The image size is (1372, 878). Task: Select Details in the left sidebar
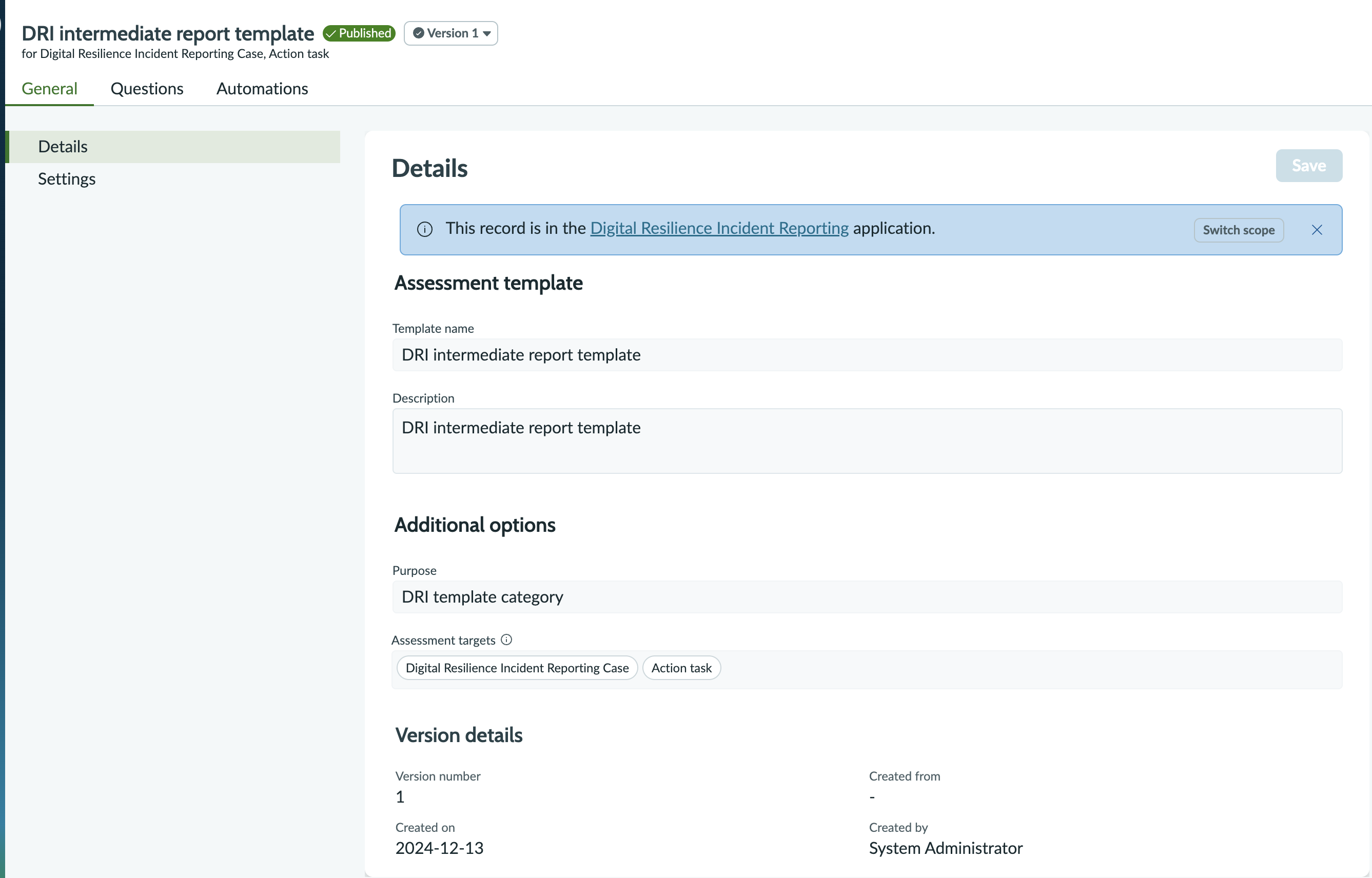pyautogui.click(x=173, y=147)
